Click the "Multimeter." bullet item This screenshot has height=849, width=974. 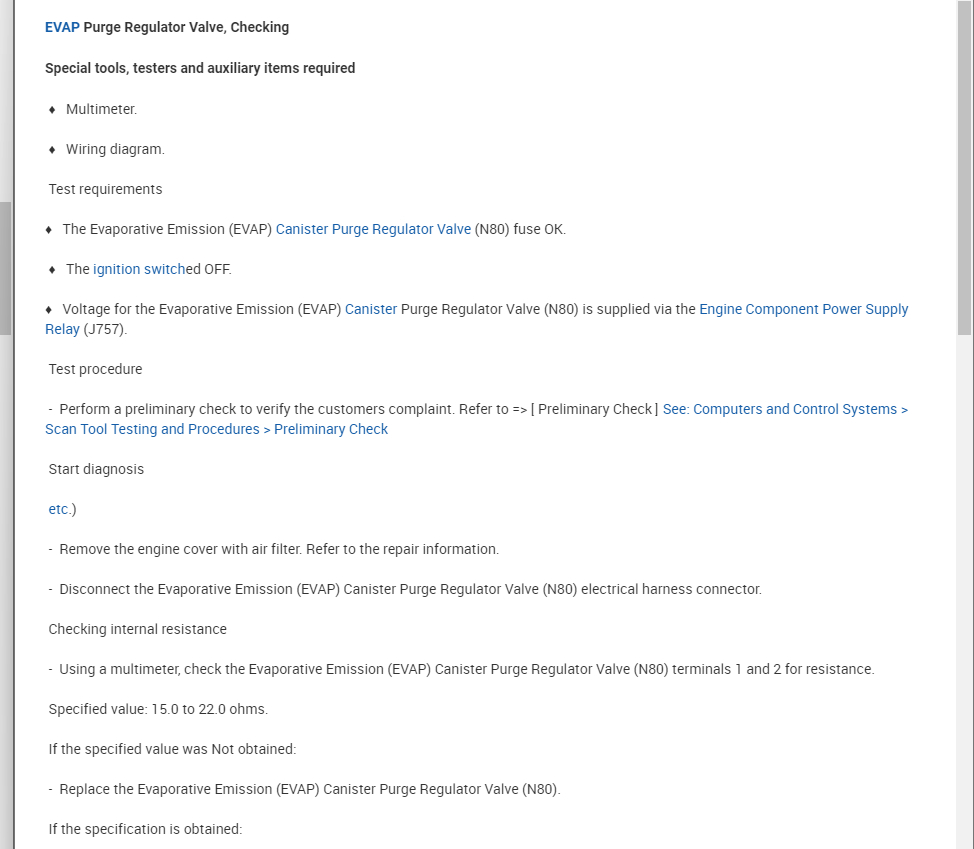point(101,109)
